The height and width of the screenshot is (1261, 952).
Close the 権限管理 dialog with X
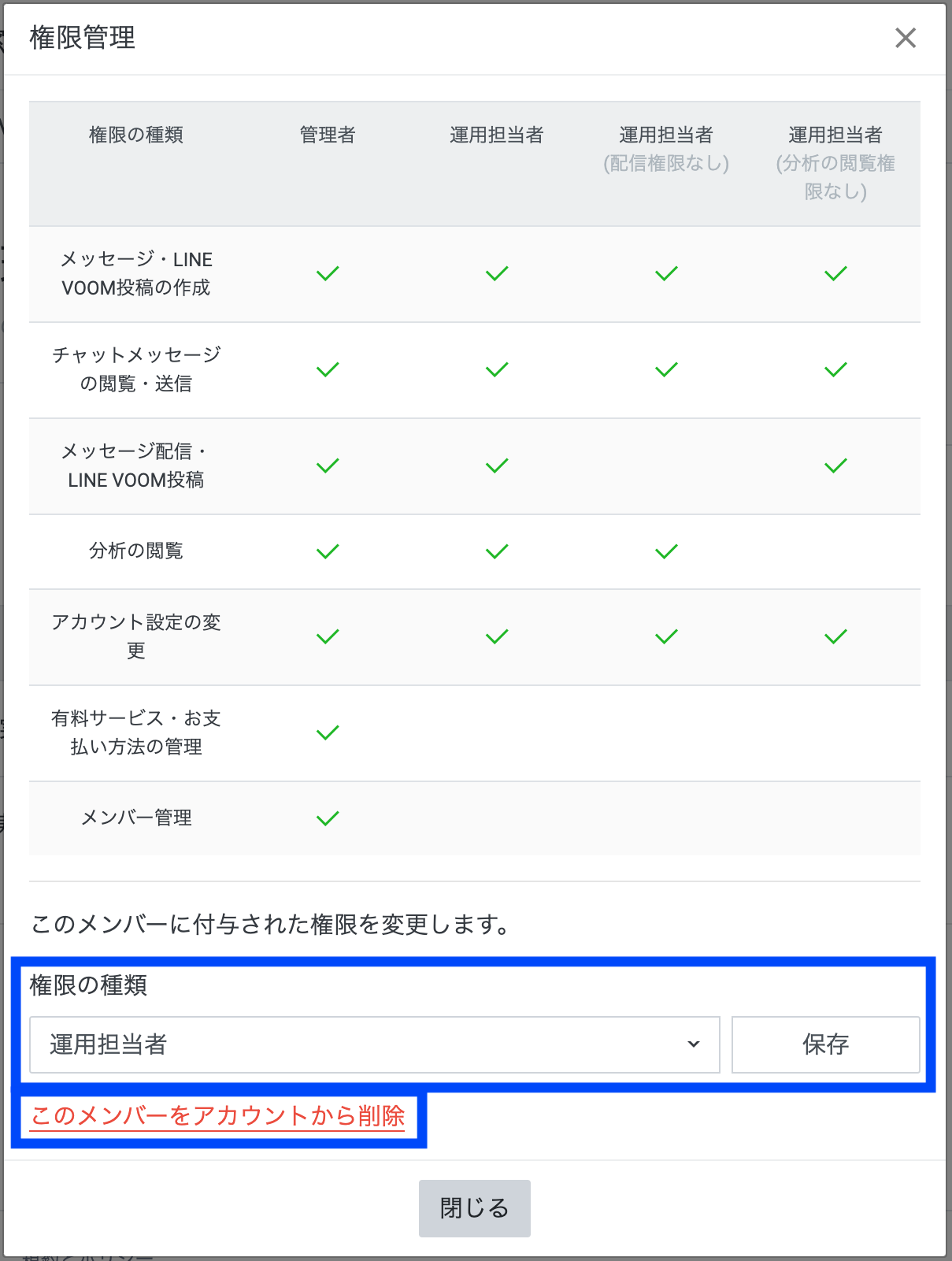(x=905, y=38)
